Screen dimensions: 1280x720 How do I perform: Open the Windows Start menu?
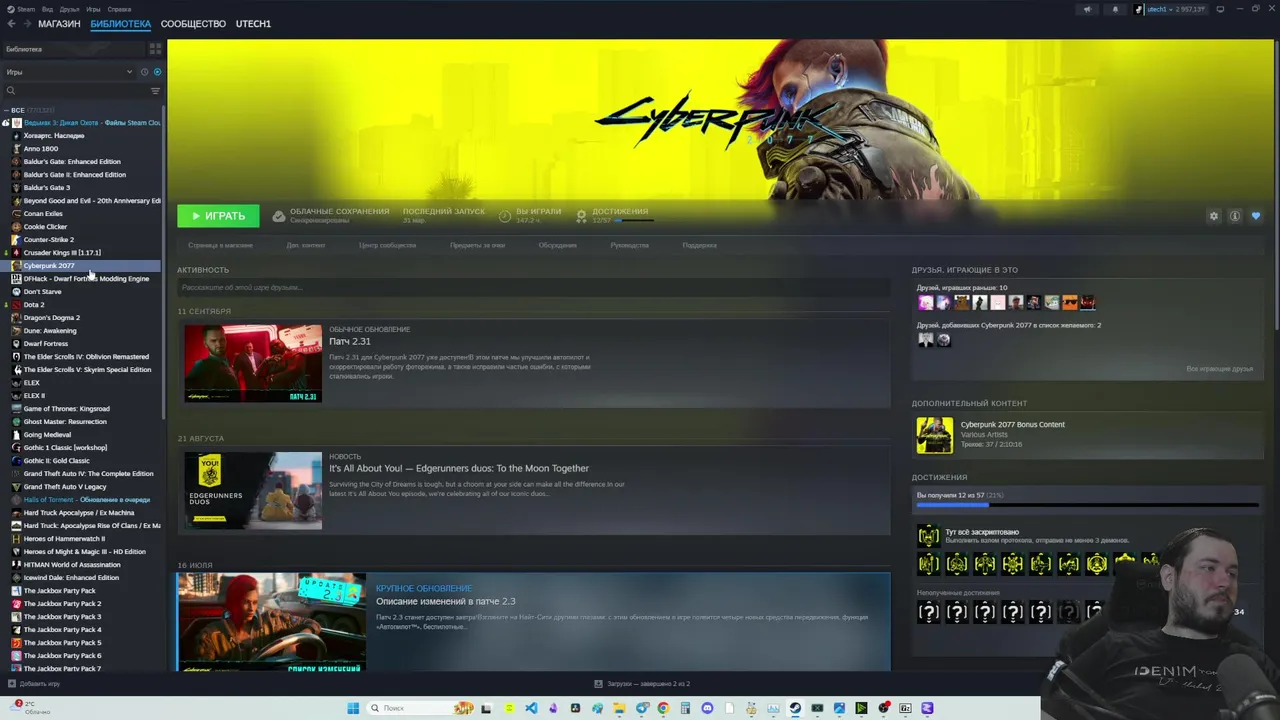tap(353, 708)
